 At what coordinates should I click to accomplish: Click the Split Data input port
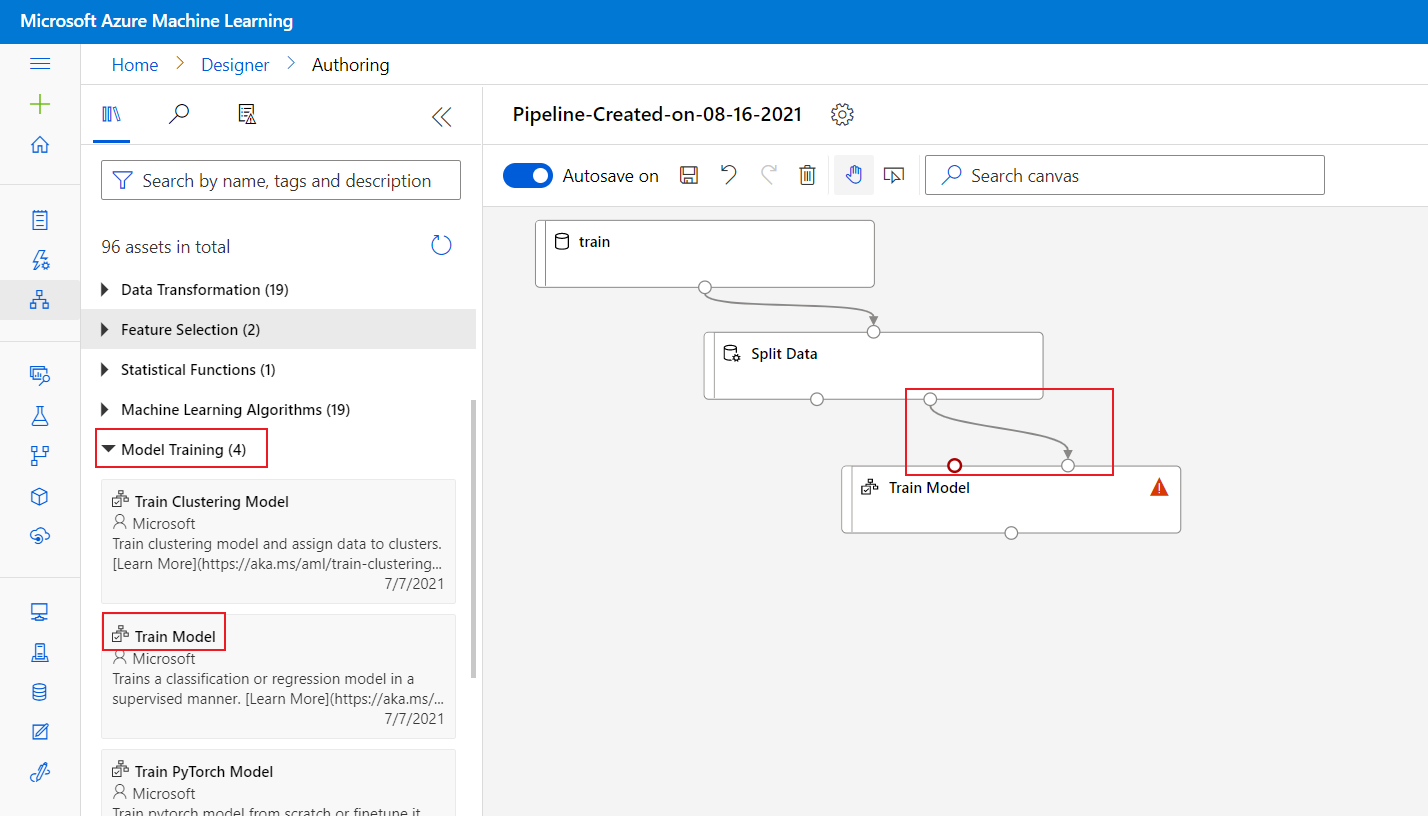pos(873,331)
